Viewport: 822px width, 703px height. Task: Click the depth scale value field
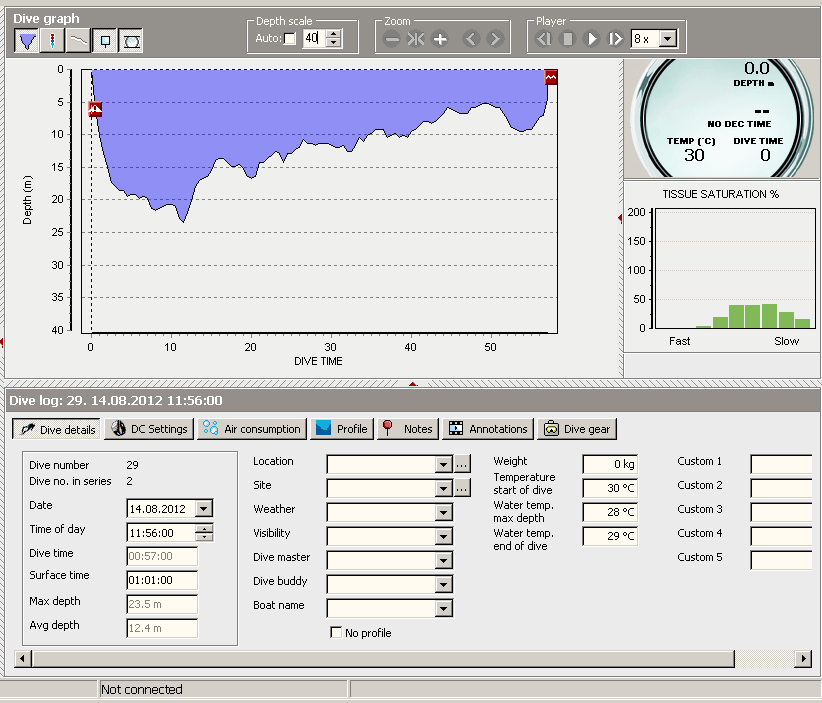pyautogui.click(x=314, y=38)
